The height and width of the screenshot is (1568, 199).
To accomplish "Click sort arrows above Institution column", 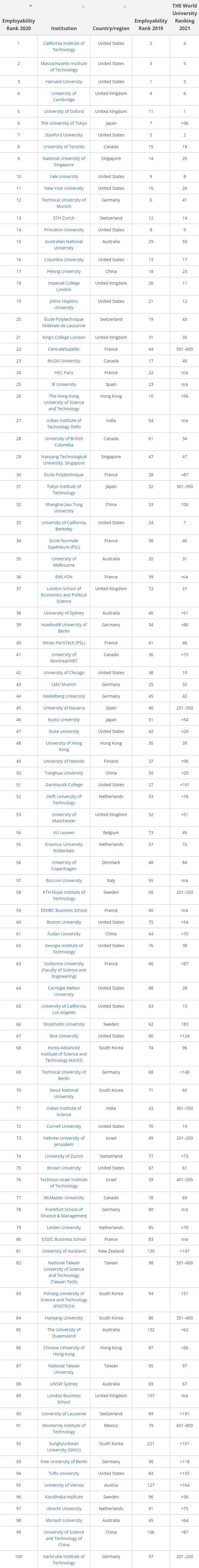I will [83, 6].
